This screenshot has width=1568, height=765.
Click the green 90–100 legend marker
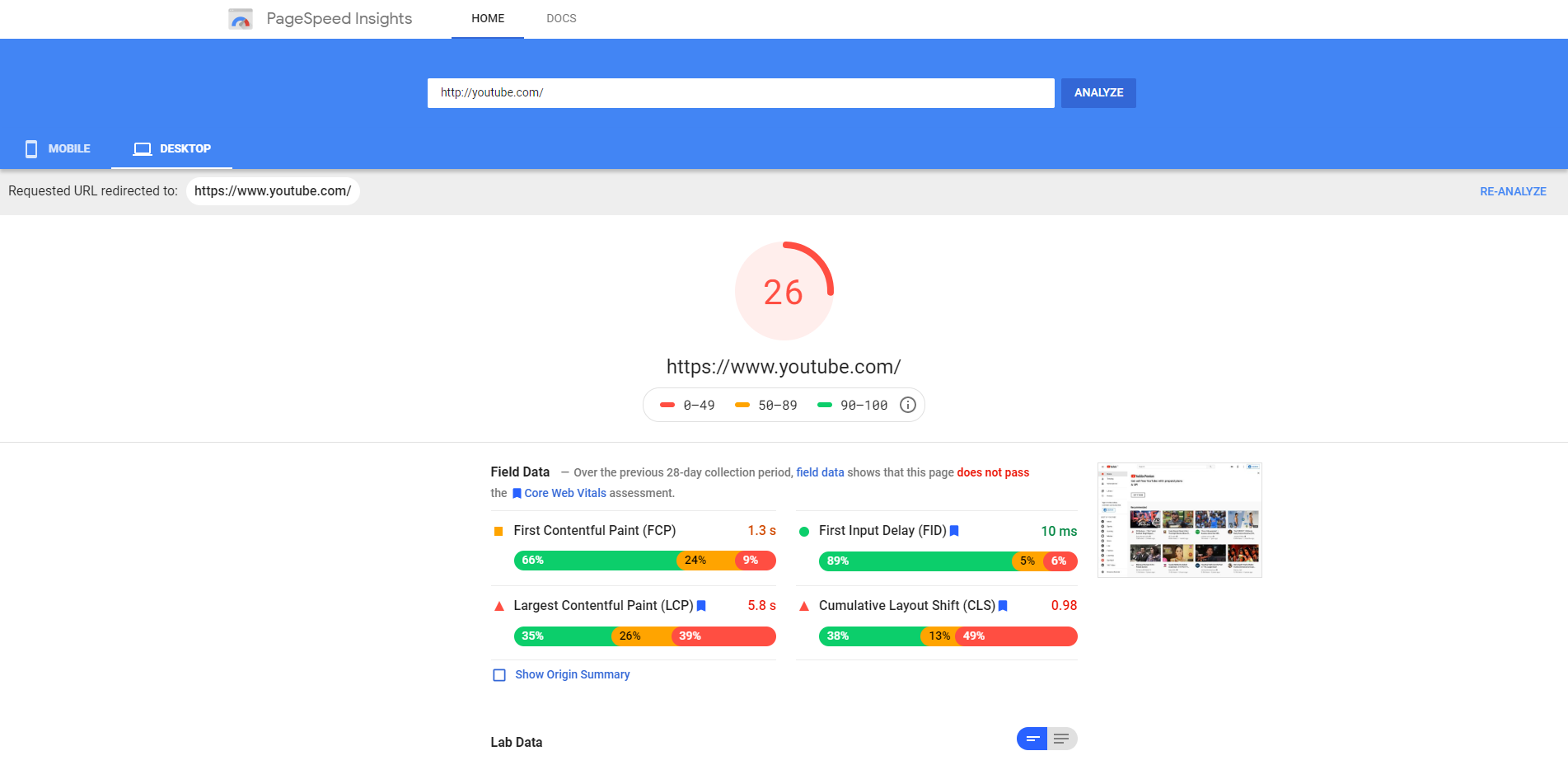(825, 405)
